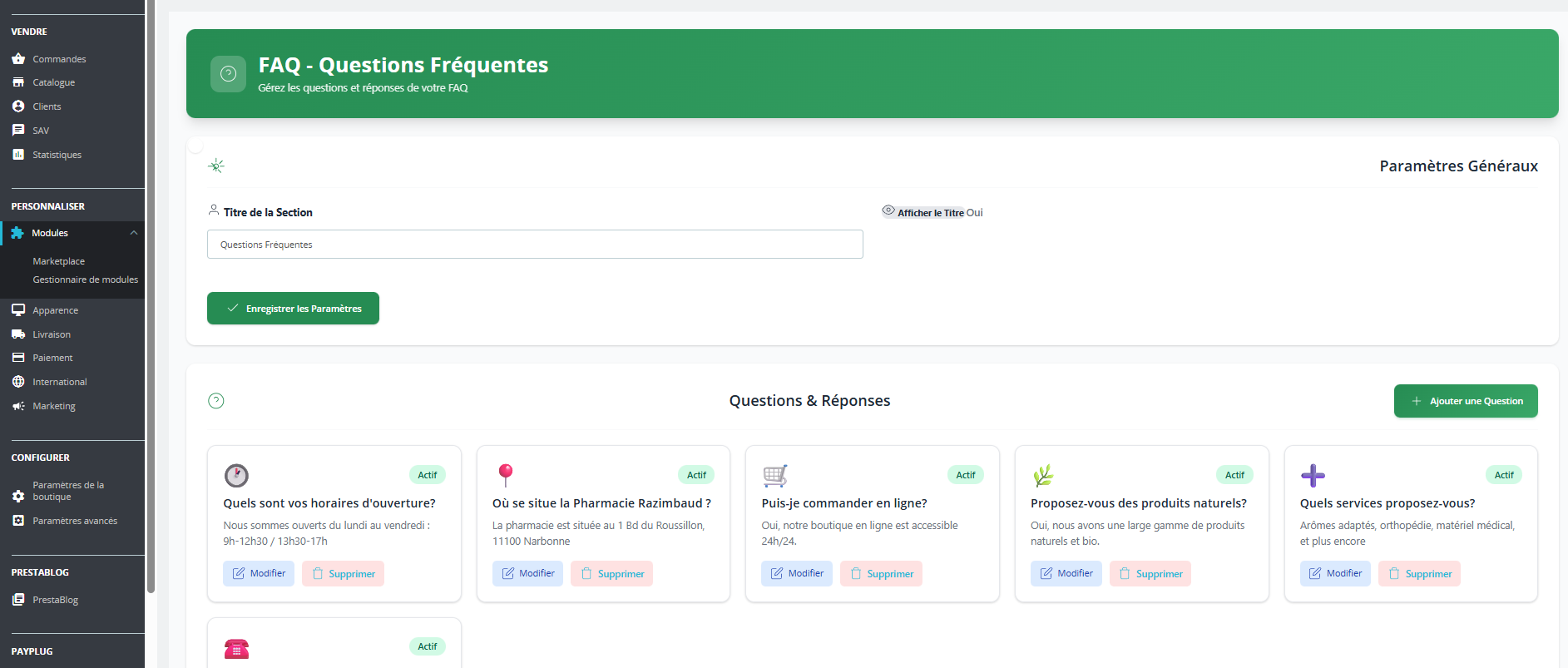Screen dimensions: 1568x668
Task: Supprimer the Quels services proposez-vous question
Action: coord(1419,574)
